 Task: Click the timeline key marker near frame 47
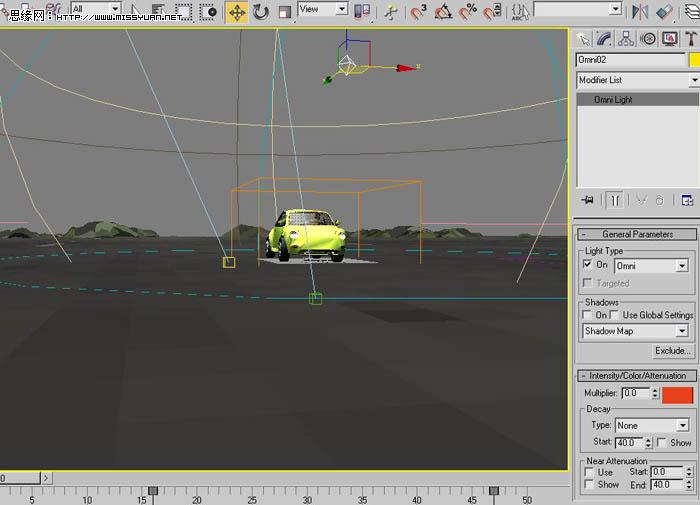[494, 491]
